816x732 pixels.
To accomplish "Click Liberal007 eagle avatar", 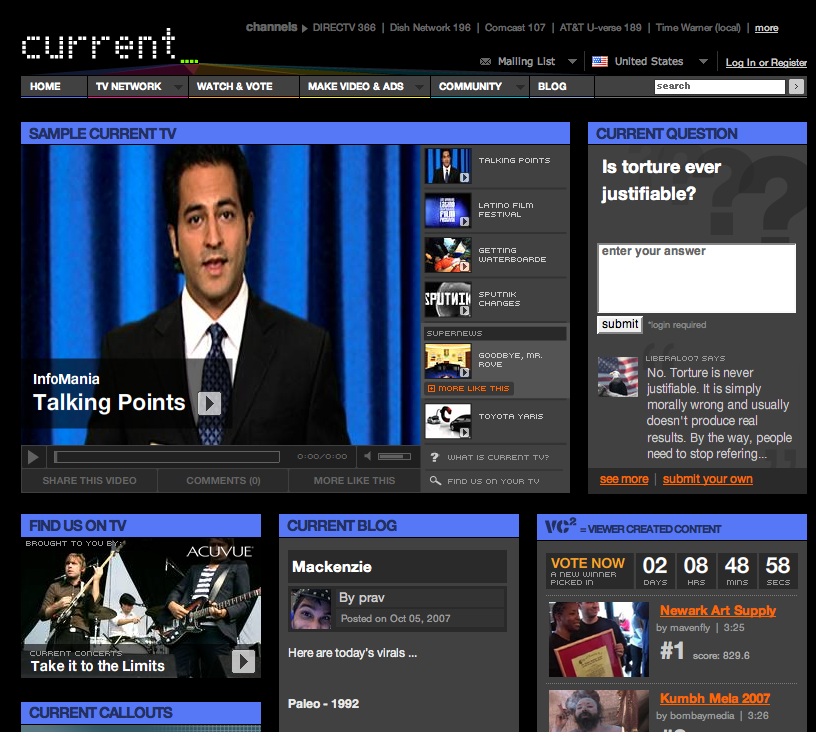I will [x=618, y=377].
